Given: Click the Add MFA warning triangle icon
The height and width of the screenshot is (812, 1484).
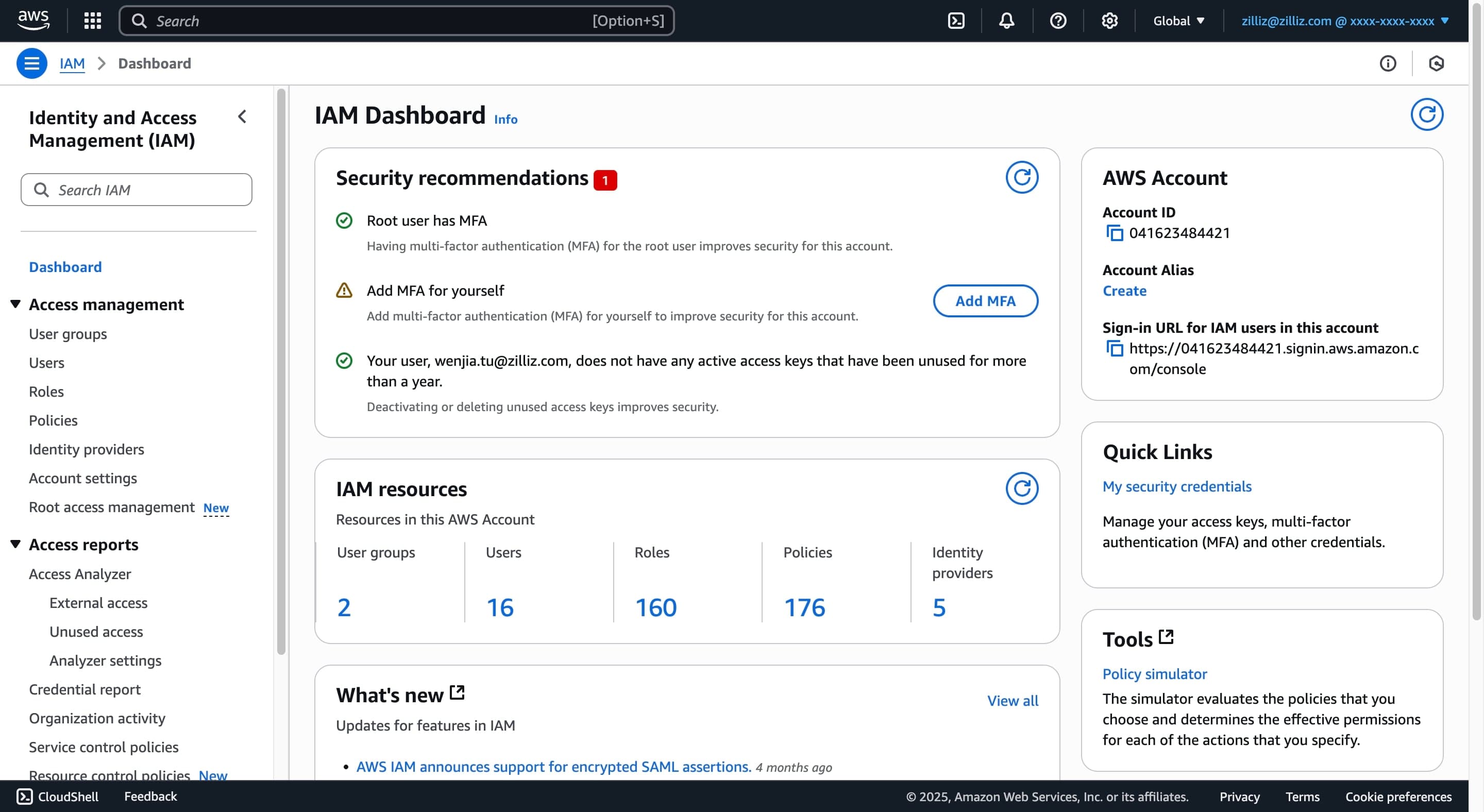Looking at the screenshot, I should [x=344, y=290].
